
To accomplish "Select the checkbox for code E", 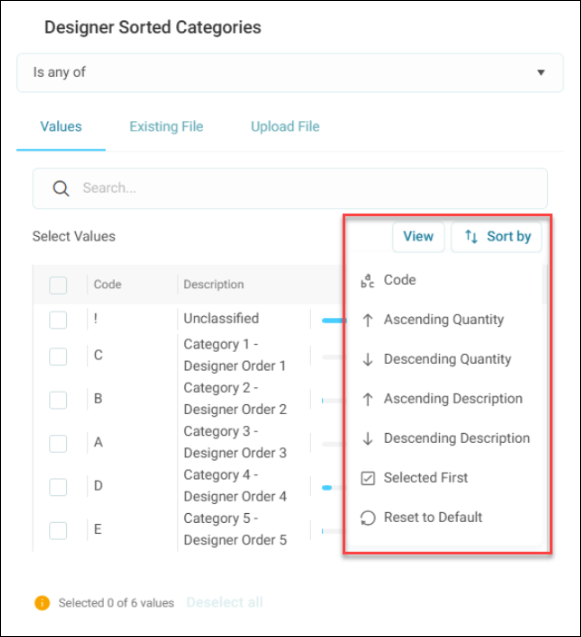I will pos(58,531).
